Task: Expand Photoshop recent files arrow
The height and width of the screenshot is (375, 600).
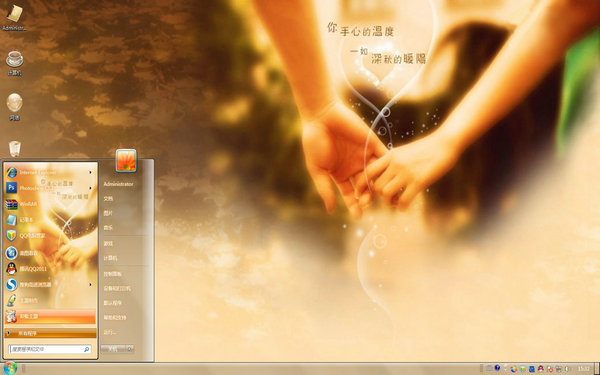Action: [91, 188]
